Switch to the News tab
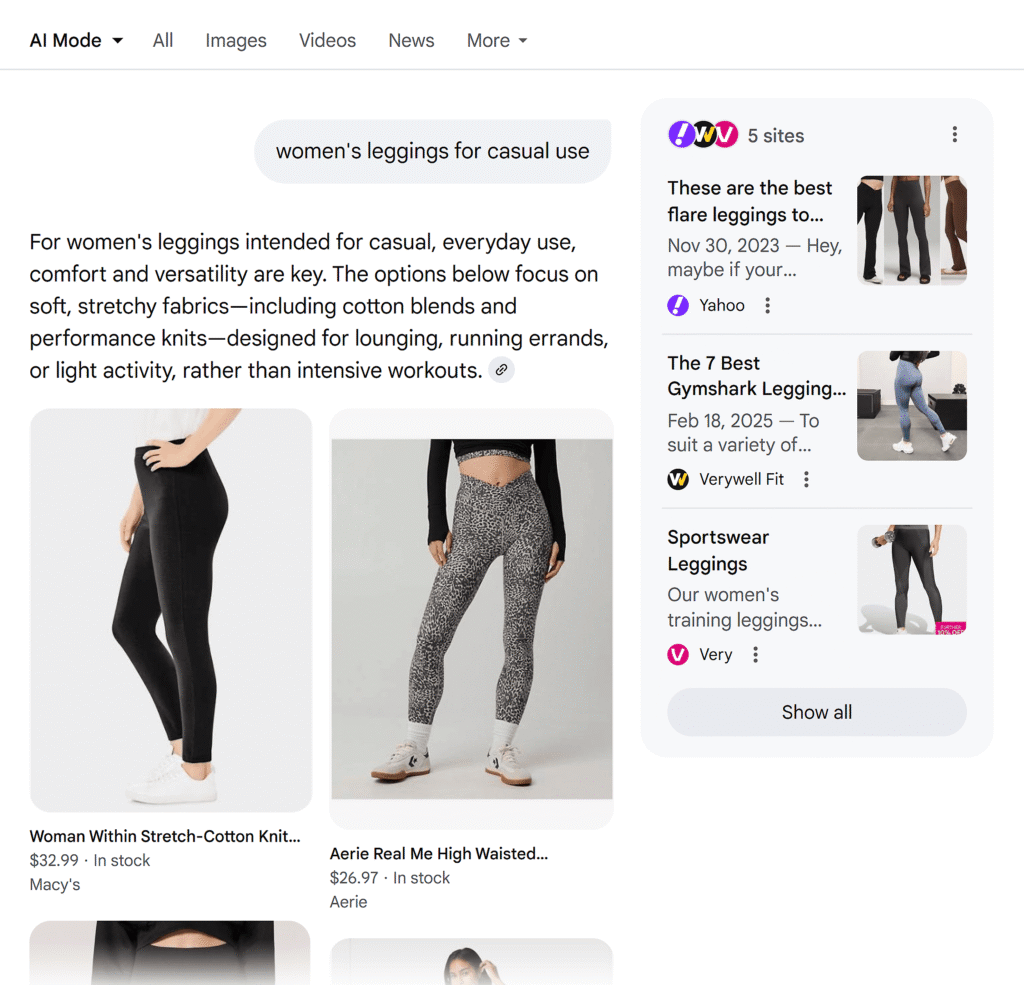Screen dimensions: 1024x985 pos(411,40)
